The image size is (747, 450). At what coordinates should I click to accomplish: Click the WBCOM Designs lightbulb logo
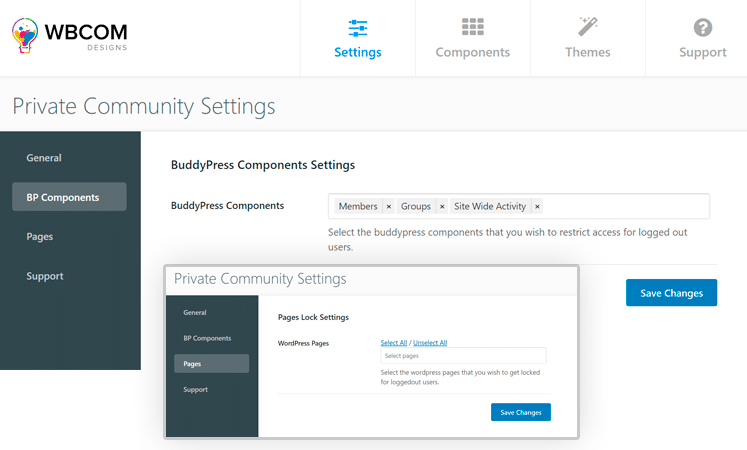(26, 36)
